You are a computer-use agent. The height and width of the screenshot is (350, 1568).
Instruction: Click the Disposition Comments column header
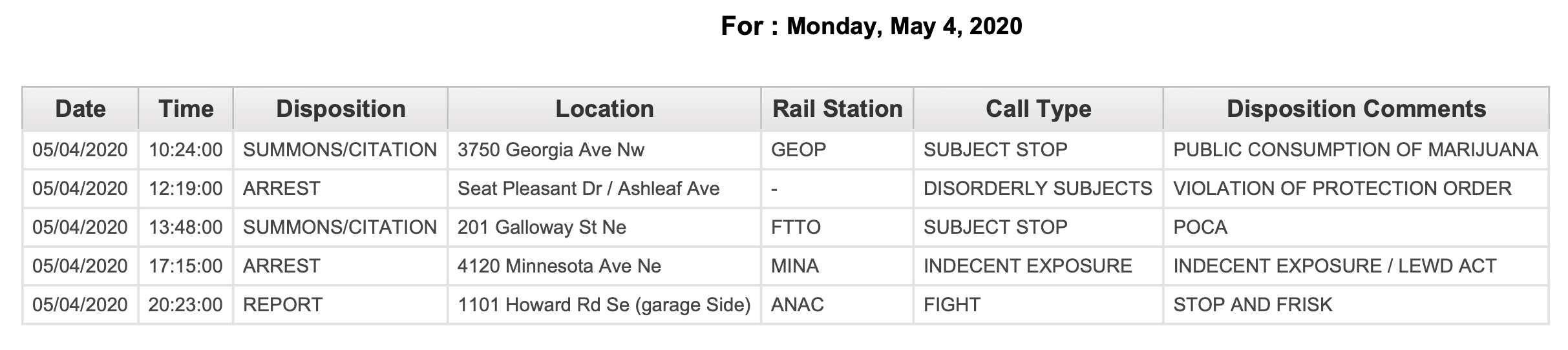click(x=1356, y=108)
